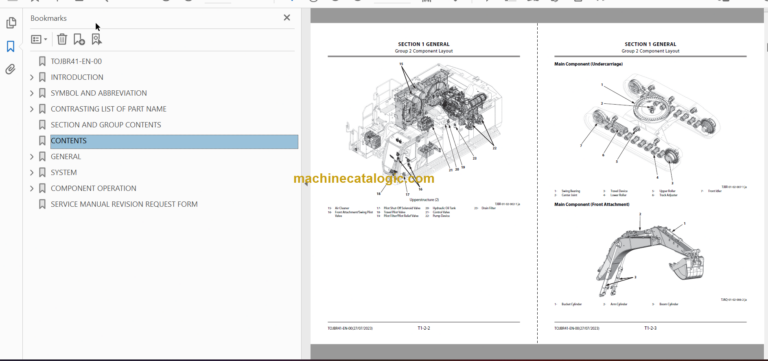
Task: Click the upperstructure engine diagram on page T1-2-2
Action: click(424, 130)
